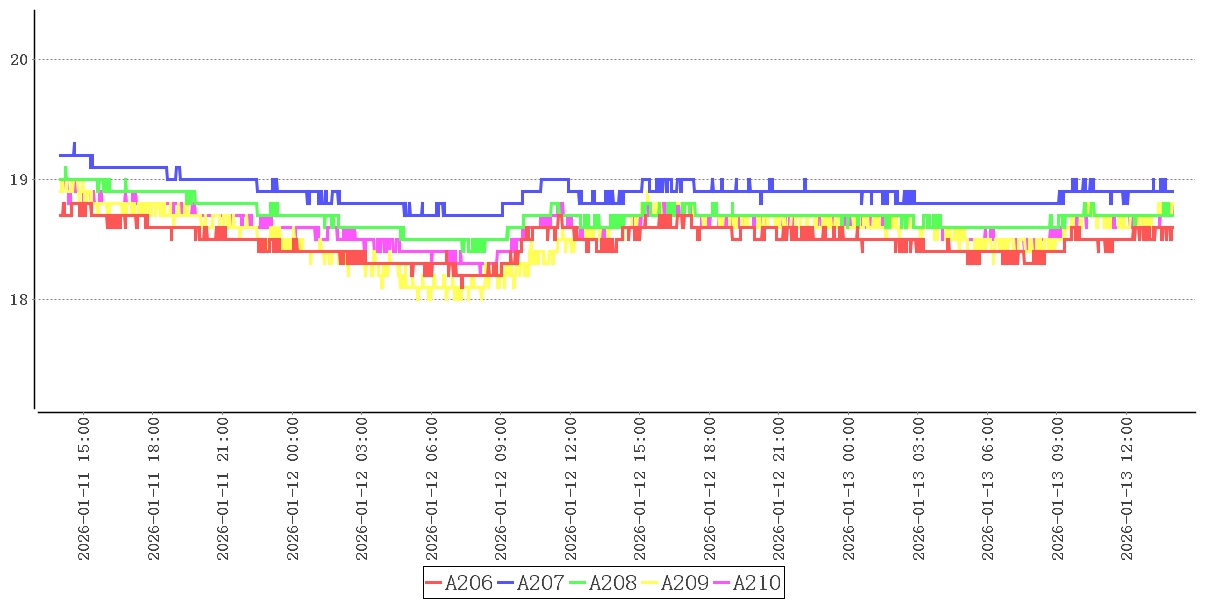Toggle the A207 series legend label

[540, 583]
